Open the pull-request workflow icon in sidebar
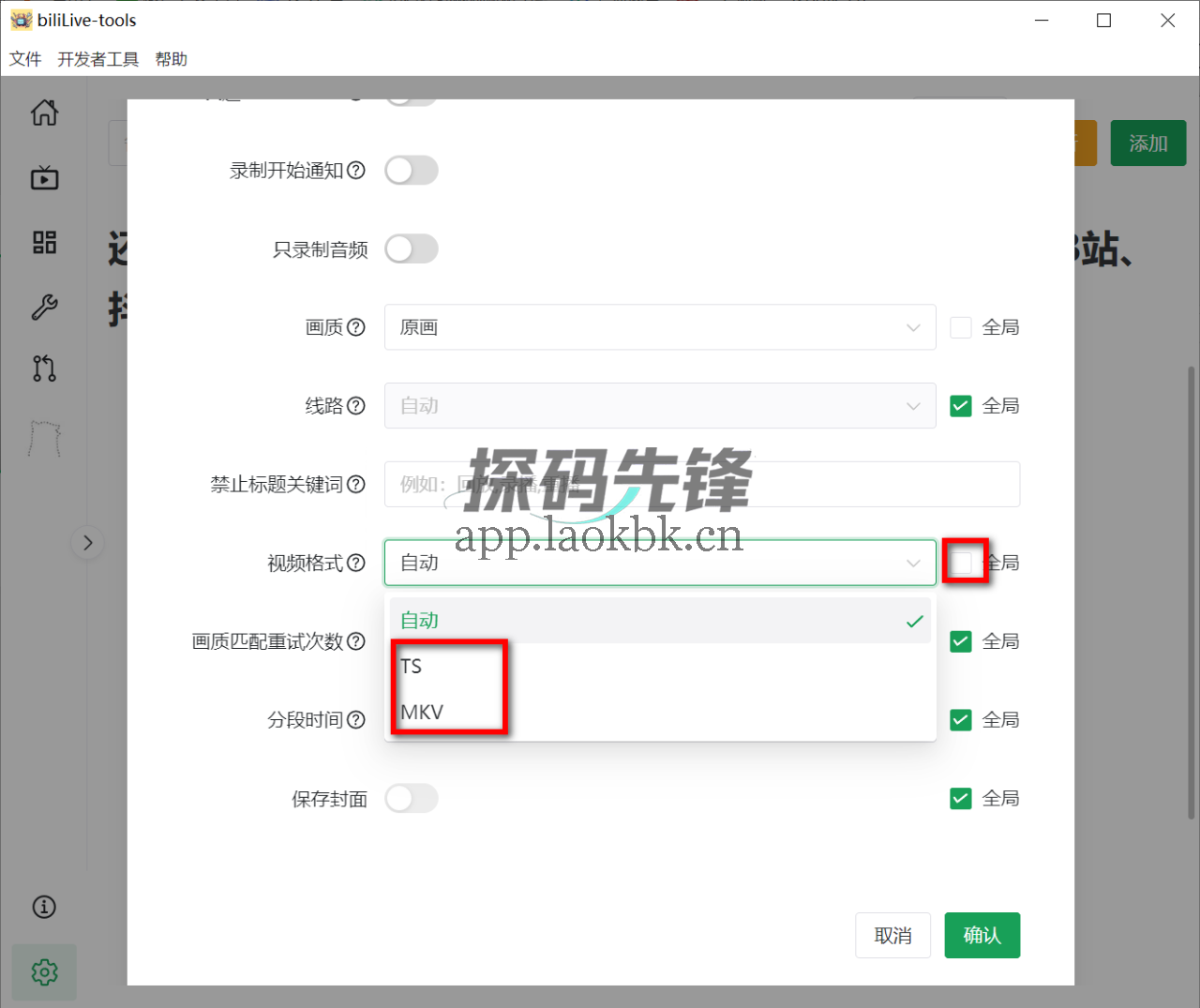The height and width of the screenshot is (1008, 1200). [44, 368]
